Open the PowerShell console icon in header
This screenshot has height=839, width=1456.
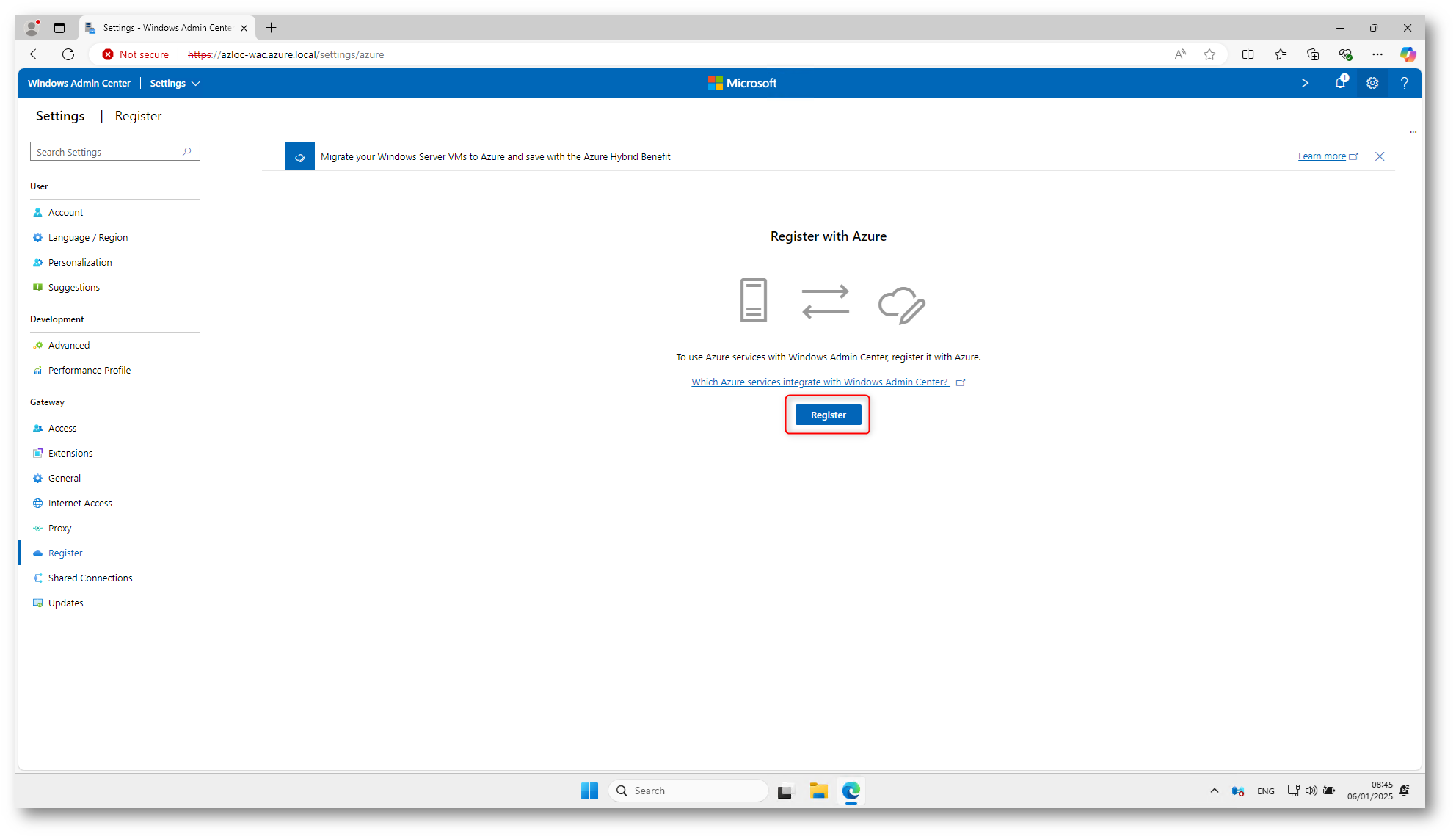(1307, 84)
